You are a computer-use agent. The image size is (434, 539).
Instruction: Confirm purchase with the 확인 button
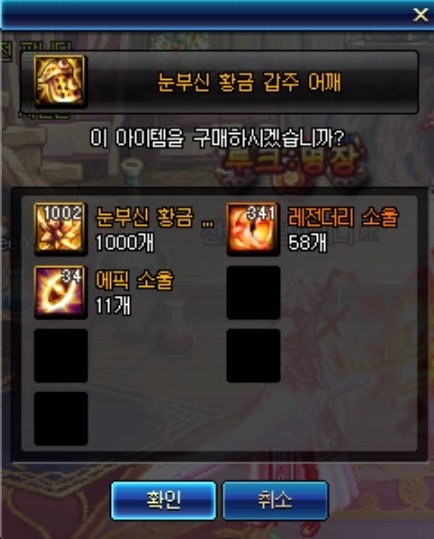(164, 500)
